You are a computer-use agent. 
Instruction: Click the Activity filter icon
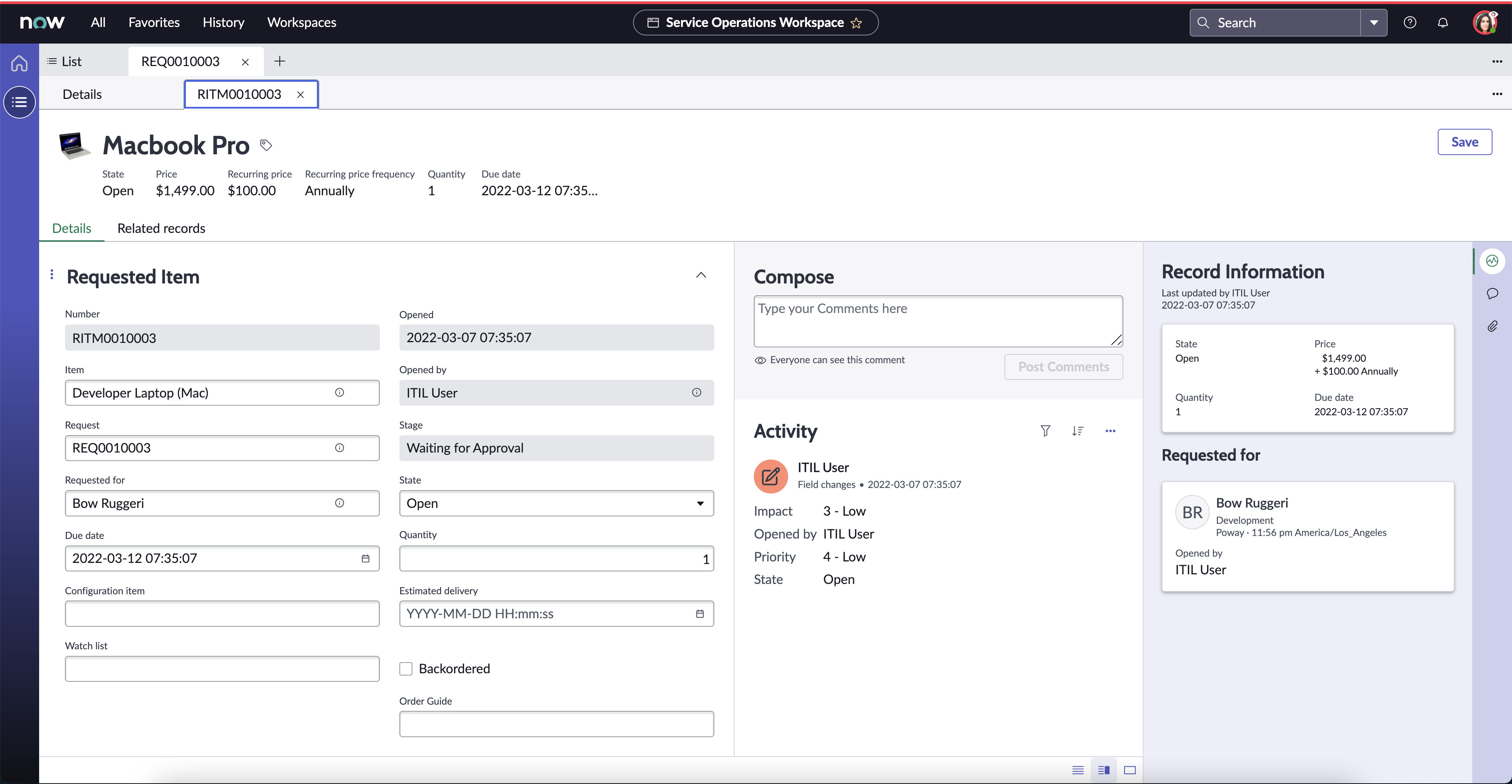(x=1045, y=431)
